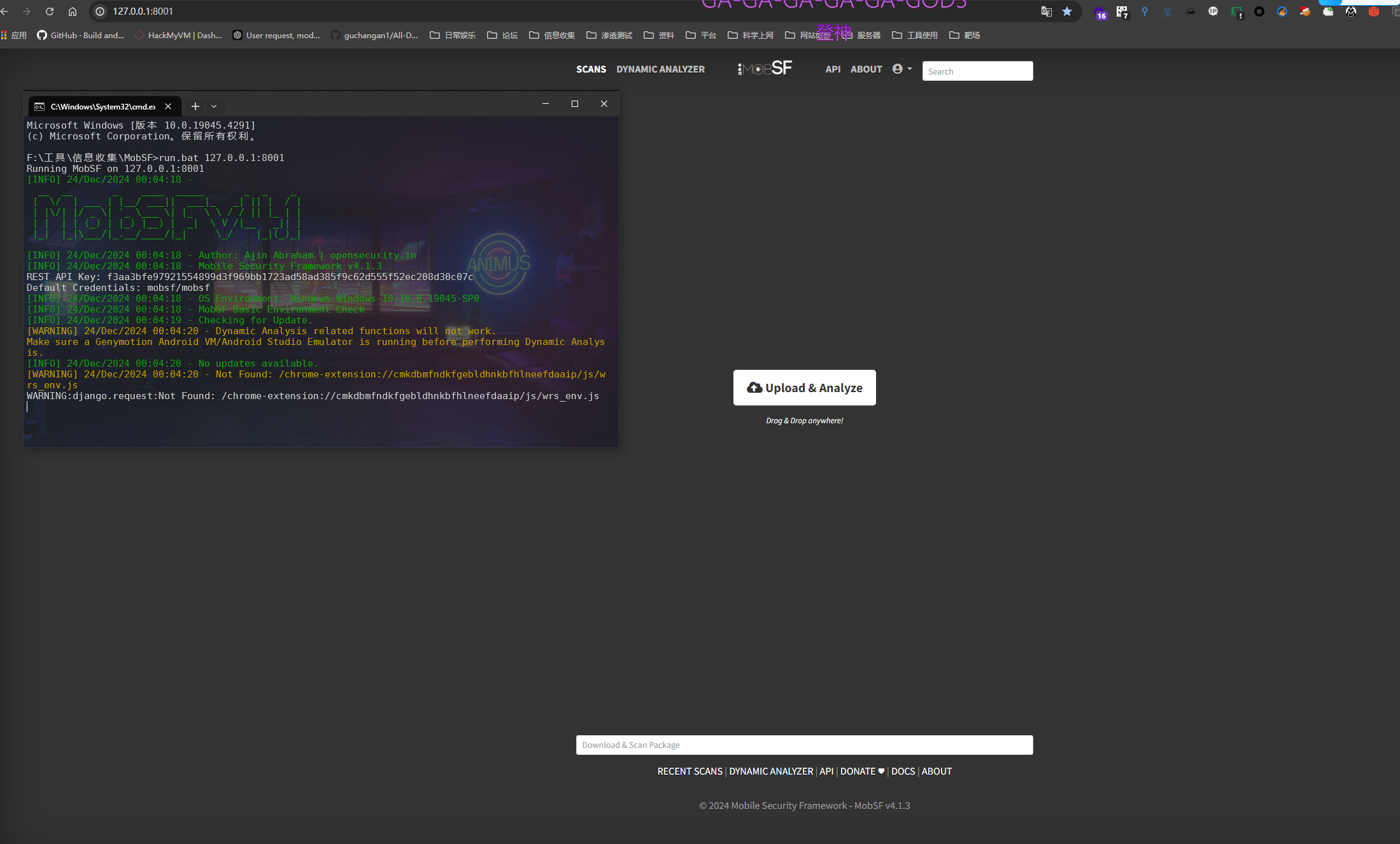This screenshot has width=1400, height=844.
Task: Open the blue magnifier extension icon
Action: [1145, 11]
